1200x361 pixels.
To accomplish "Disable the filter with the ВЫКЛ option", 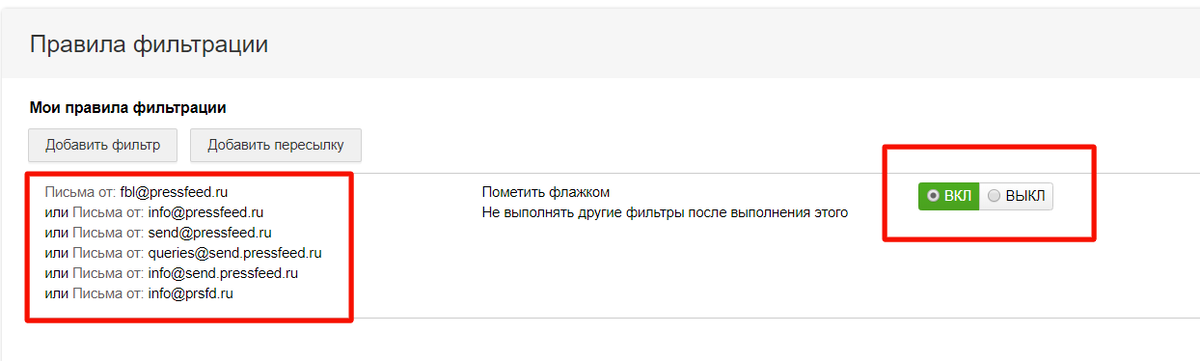I will click(1015, 196).
